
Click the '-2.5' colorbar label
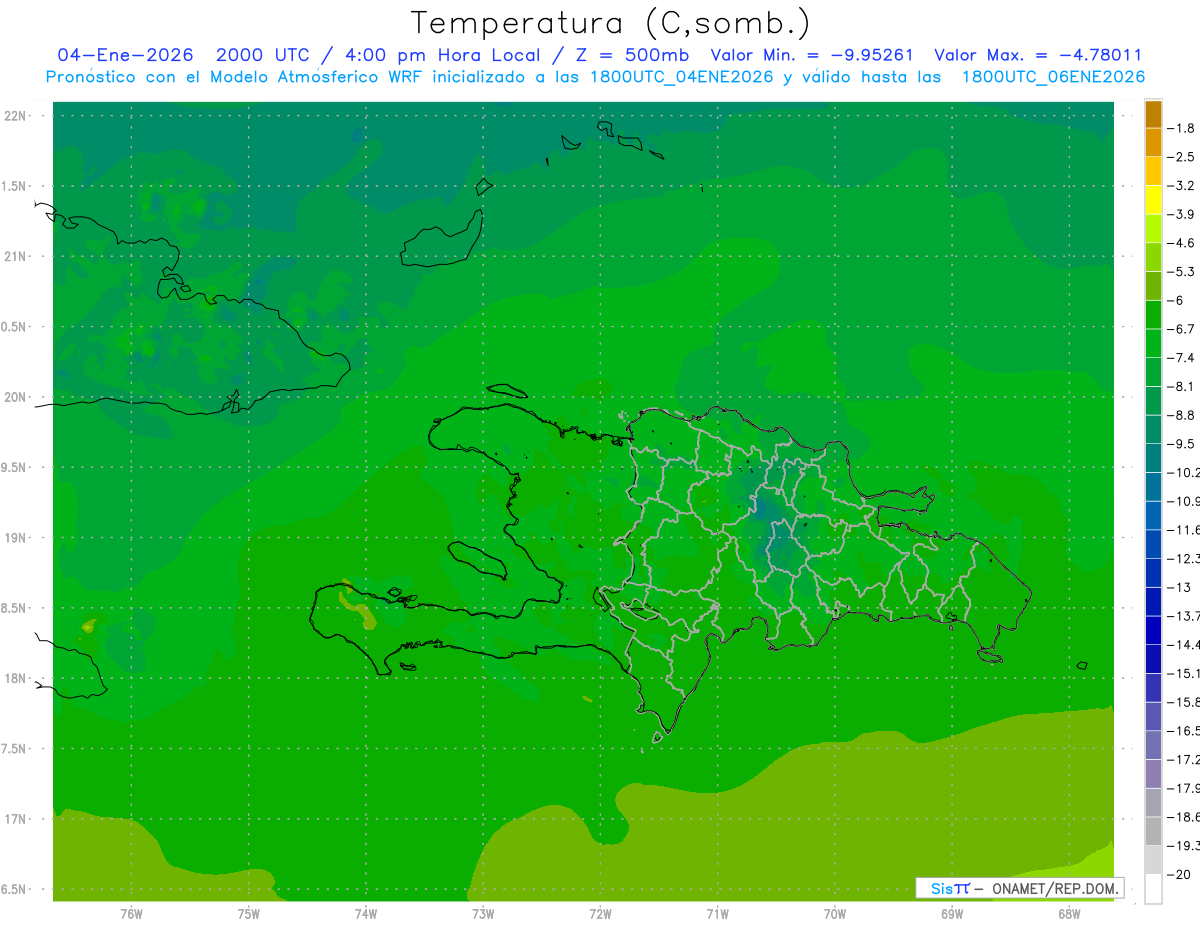pos(1182,157)
